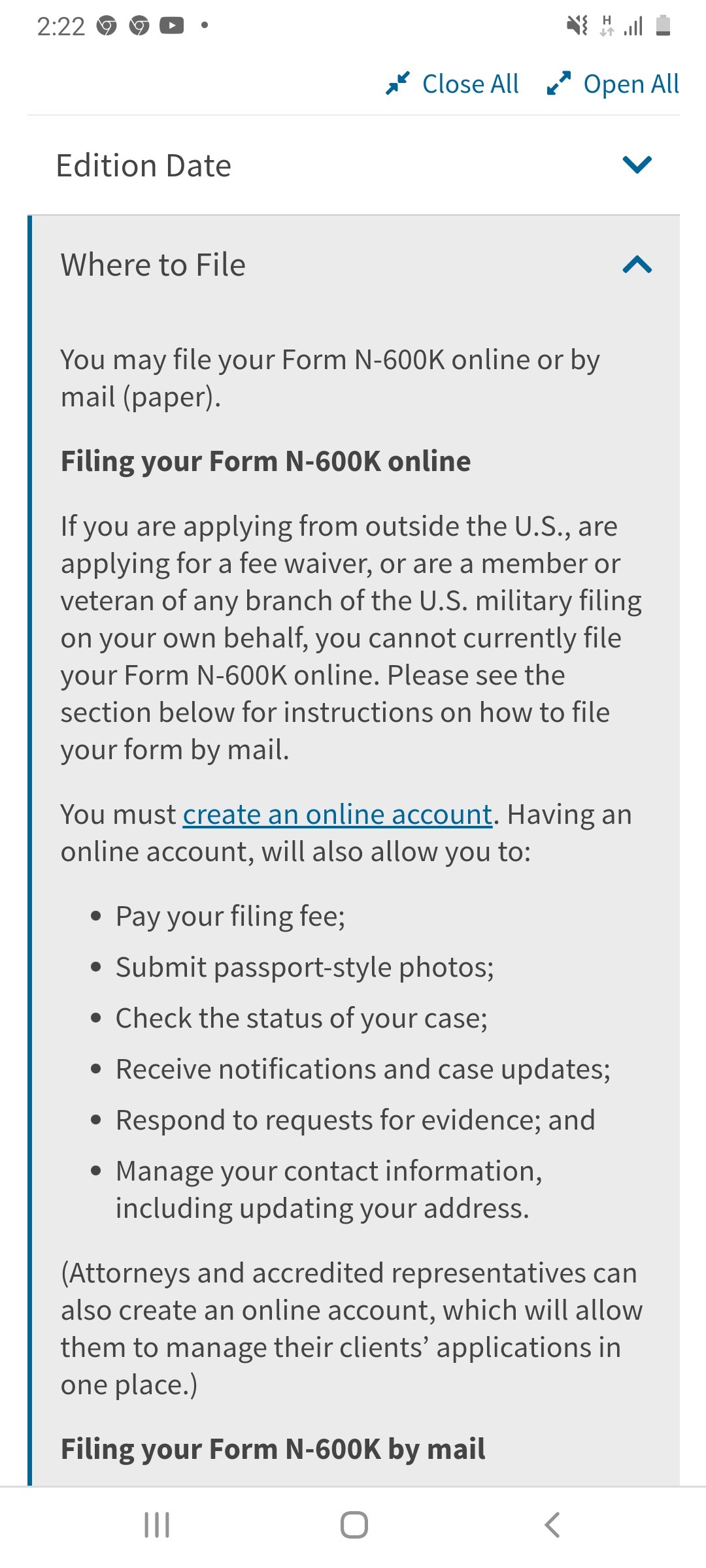
Task: Go to home screen via navigation button
Action: (x=354, y=1525)
